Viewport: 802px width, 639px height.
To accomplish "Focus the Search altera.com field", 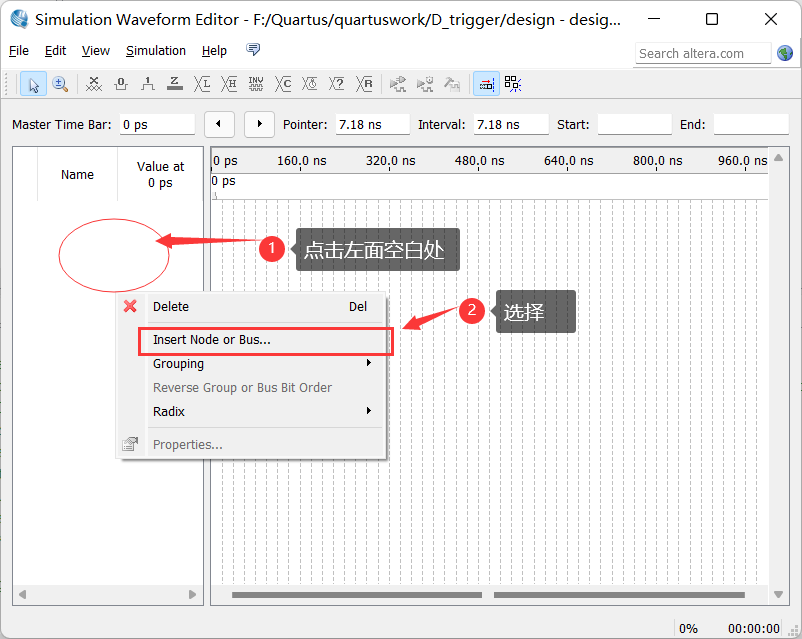I will coord(703,53).
